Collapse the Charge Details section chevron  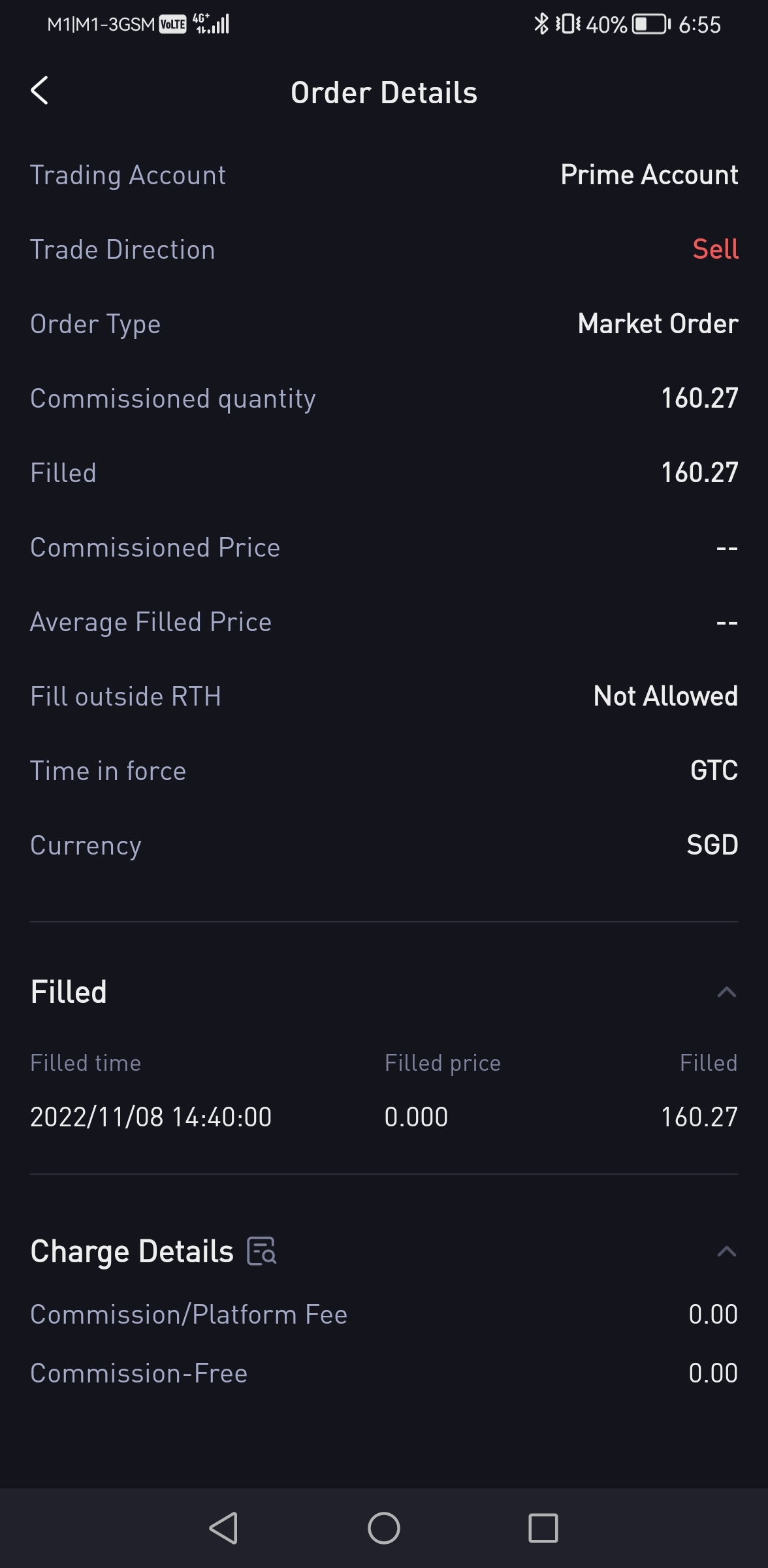[726, 1251]
